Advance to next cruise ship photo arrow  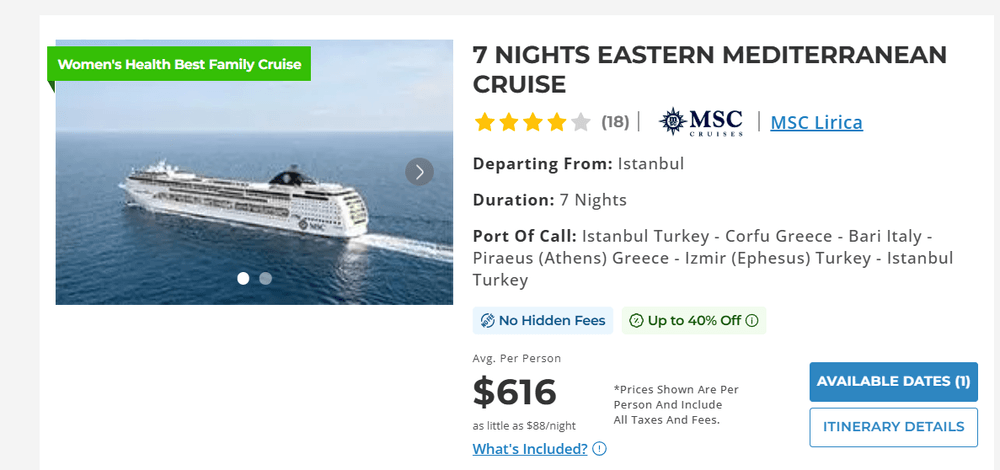coord(420,172)
